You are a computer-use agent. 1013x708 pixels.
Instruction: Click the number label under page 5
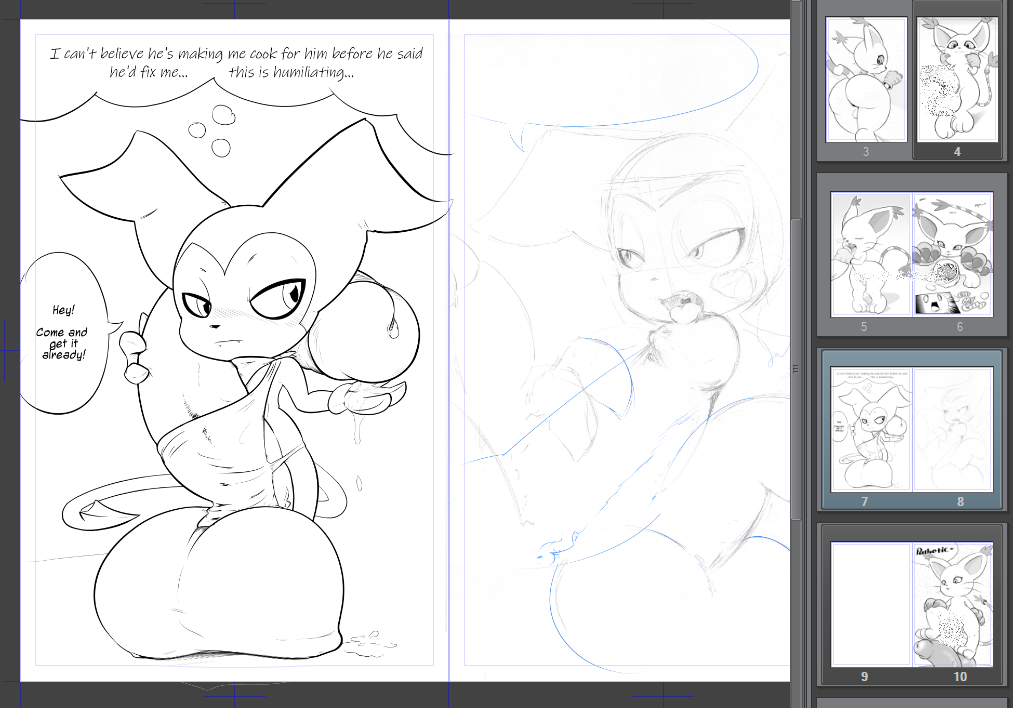(864, 326)
